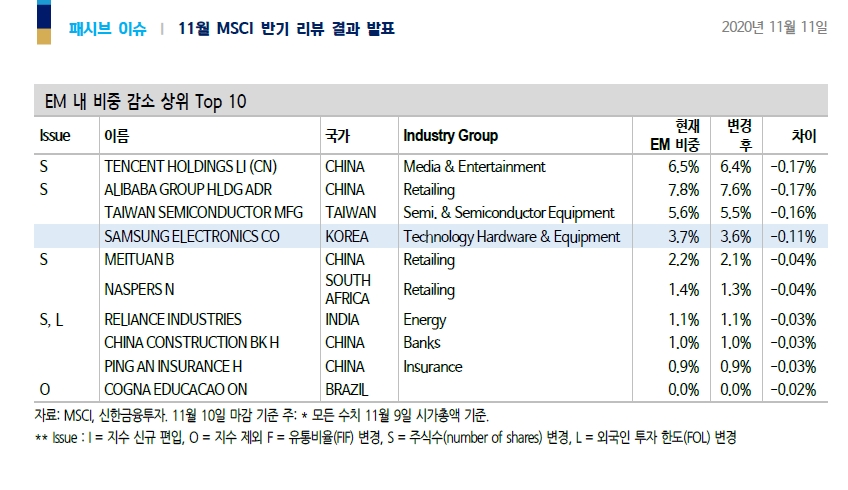Select 'TENCENT HOLDINGS LI (CN)' name cell

[190, 167]
